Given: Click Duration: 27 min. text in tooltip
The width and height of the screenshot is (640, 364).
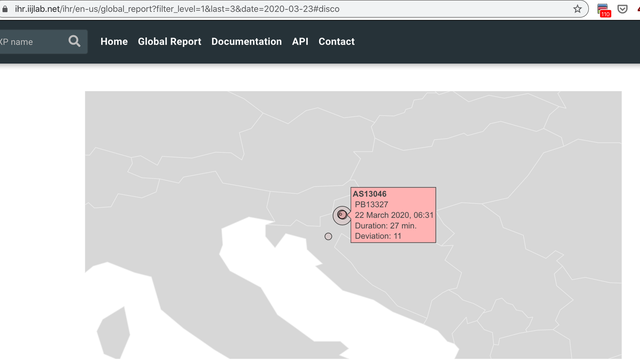Looking at the screenshot, I should pyautogui.click(x=386, y=226).
